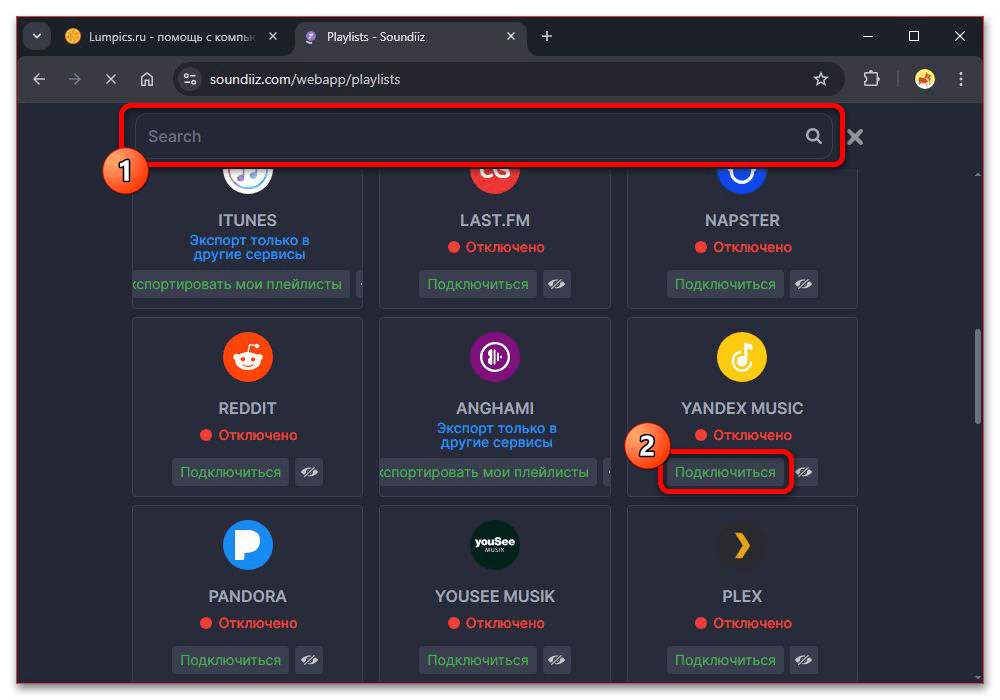Open the tab search dropdown arrow
Viewport: 1000px width, 700px height.
point(37,37)
